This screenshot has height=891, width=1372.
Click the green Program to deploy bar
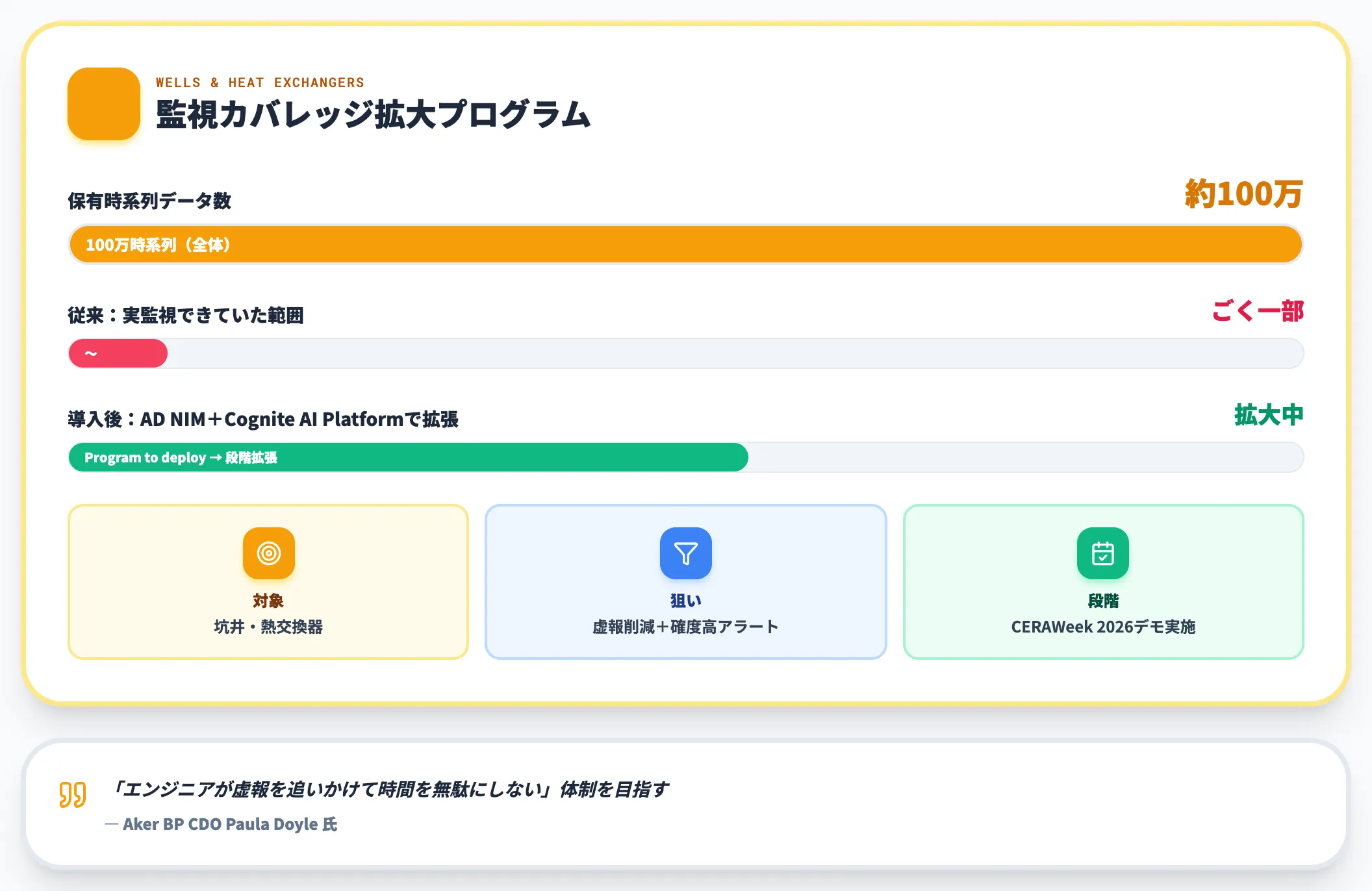click(x=409, y=457)
